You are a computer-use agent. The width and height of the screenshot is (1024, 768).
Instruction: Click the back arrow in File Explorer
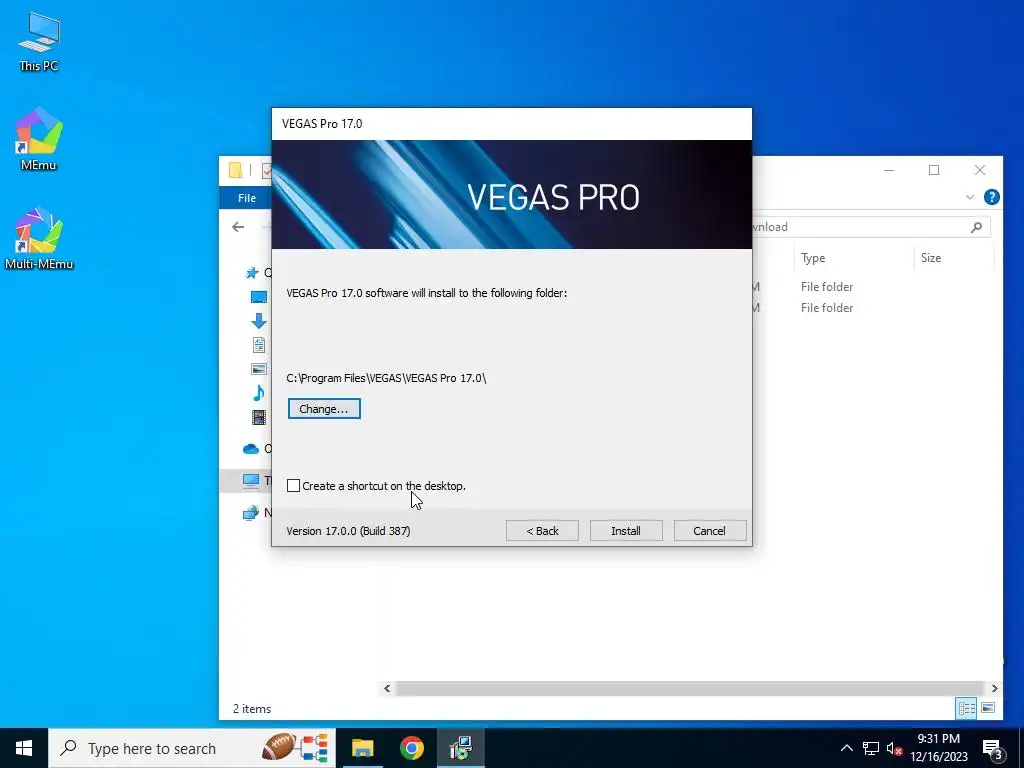tap(238, 227)
